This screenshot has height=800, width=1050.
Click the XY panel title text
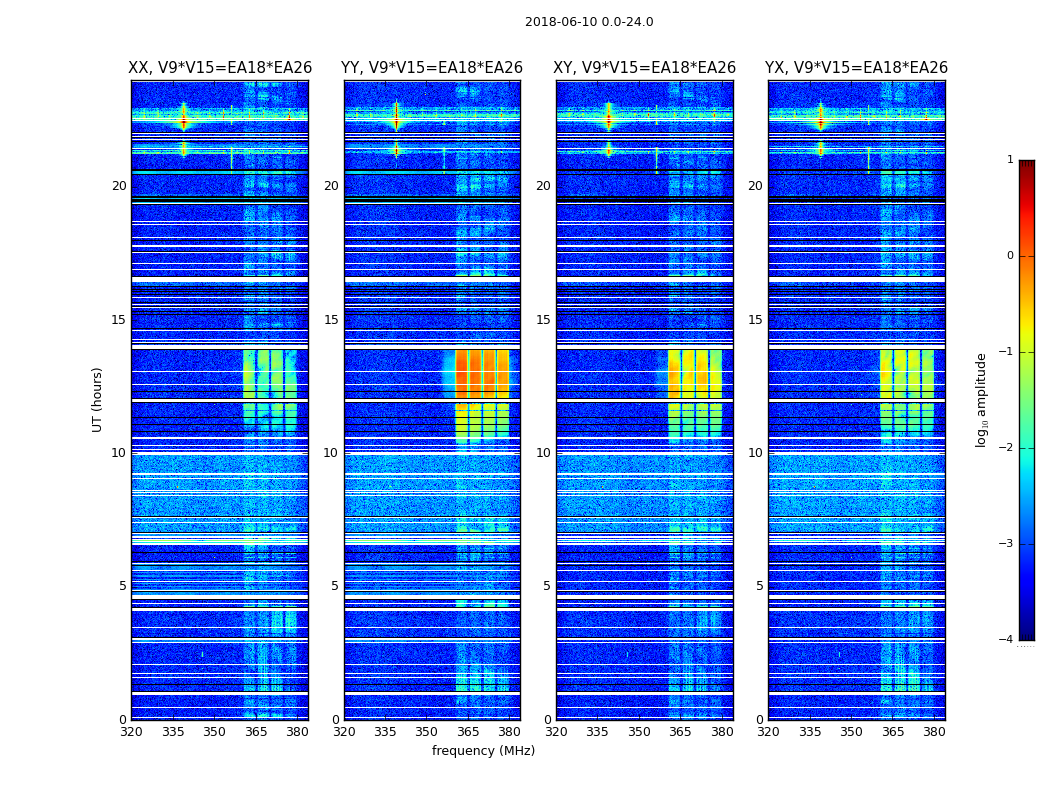pos(644,68)
